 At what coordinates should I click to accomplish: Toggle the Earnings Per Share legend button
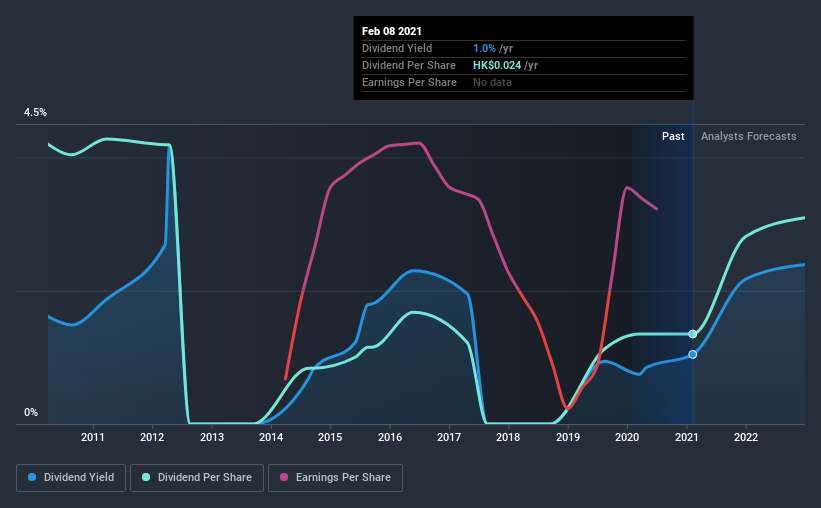coord(335,478)
